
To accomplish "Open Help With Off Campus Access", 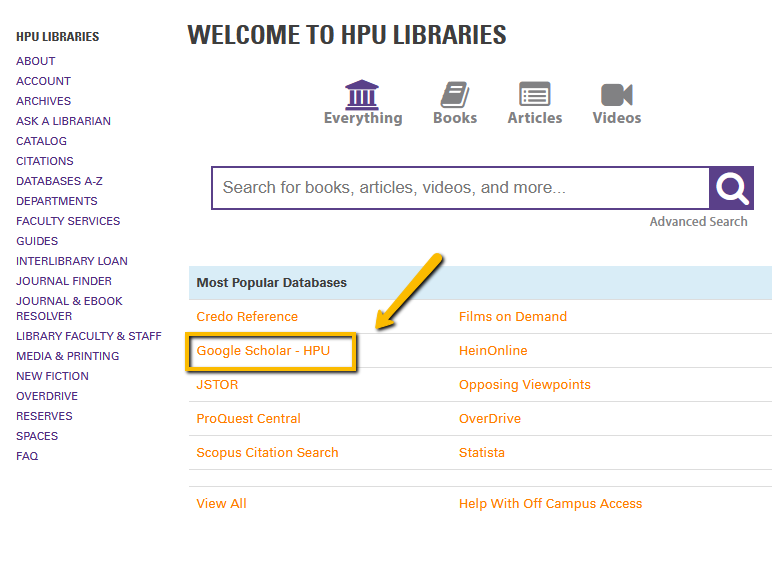I will [x=550, y=504].
